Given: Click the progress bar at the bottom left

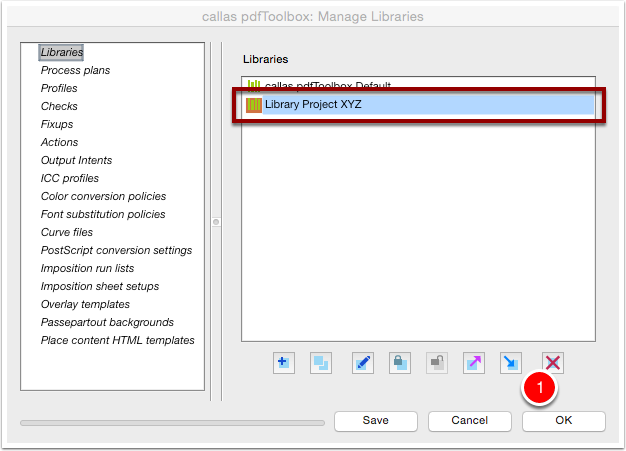Looking at the screenshot, I should click(x=172, y=423).
